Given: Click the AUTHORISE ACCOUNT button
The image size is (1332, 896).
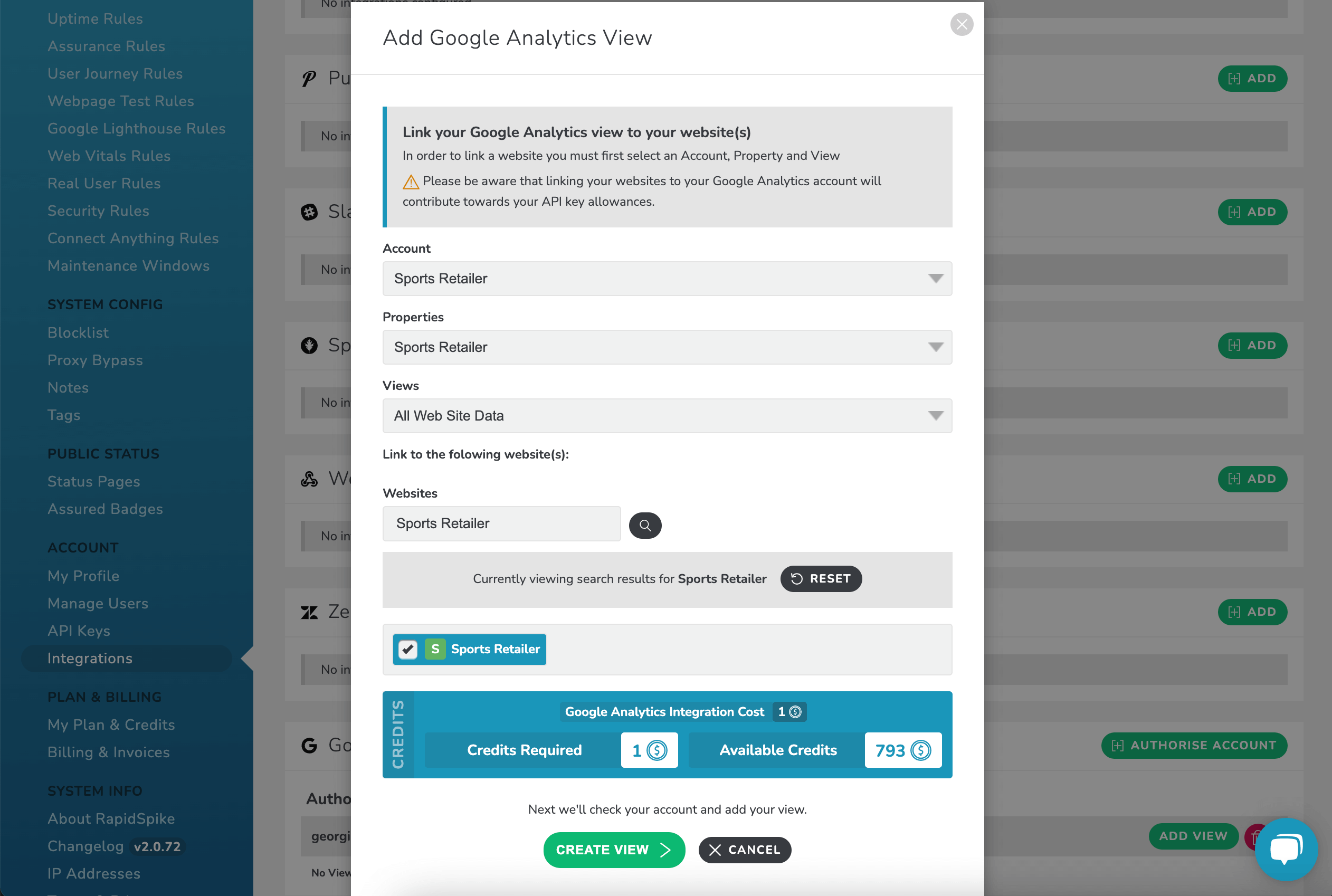Looking at the screenshot, I should click(x=1194, y=745).
